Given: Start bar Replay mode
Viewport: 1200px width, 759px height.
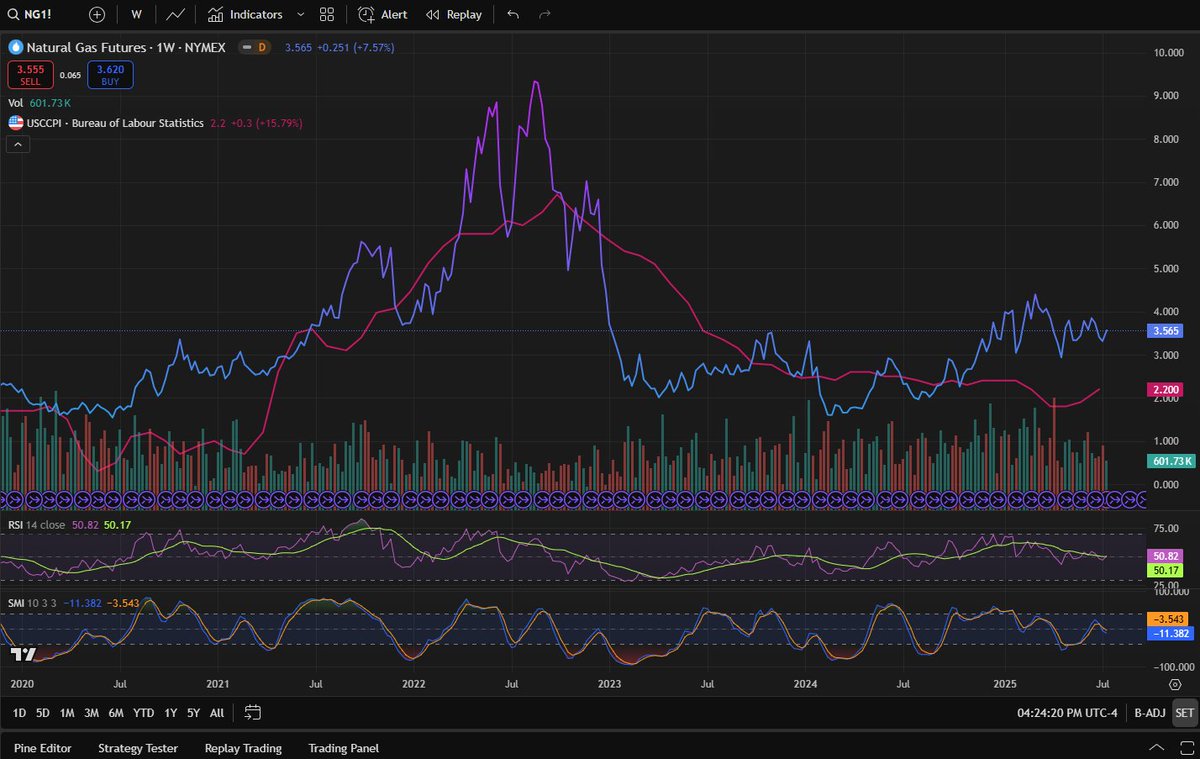Looking at the screenshot, I should pos(453,14).
